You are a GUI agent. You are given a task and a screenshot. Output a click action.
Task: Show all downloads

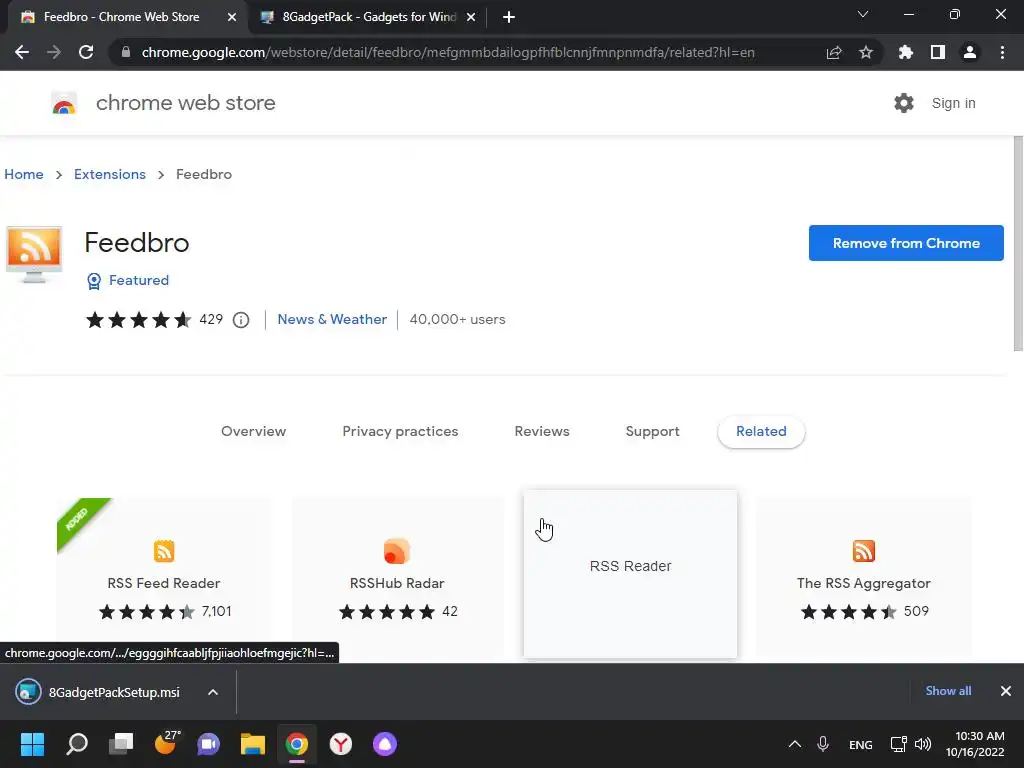tap(948, 691)
